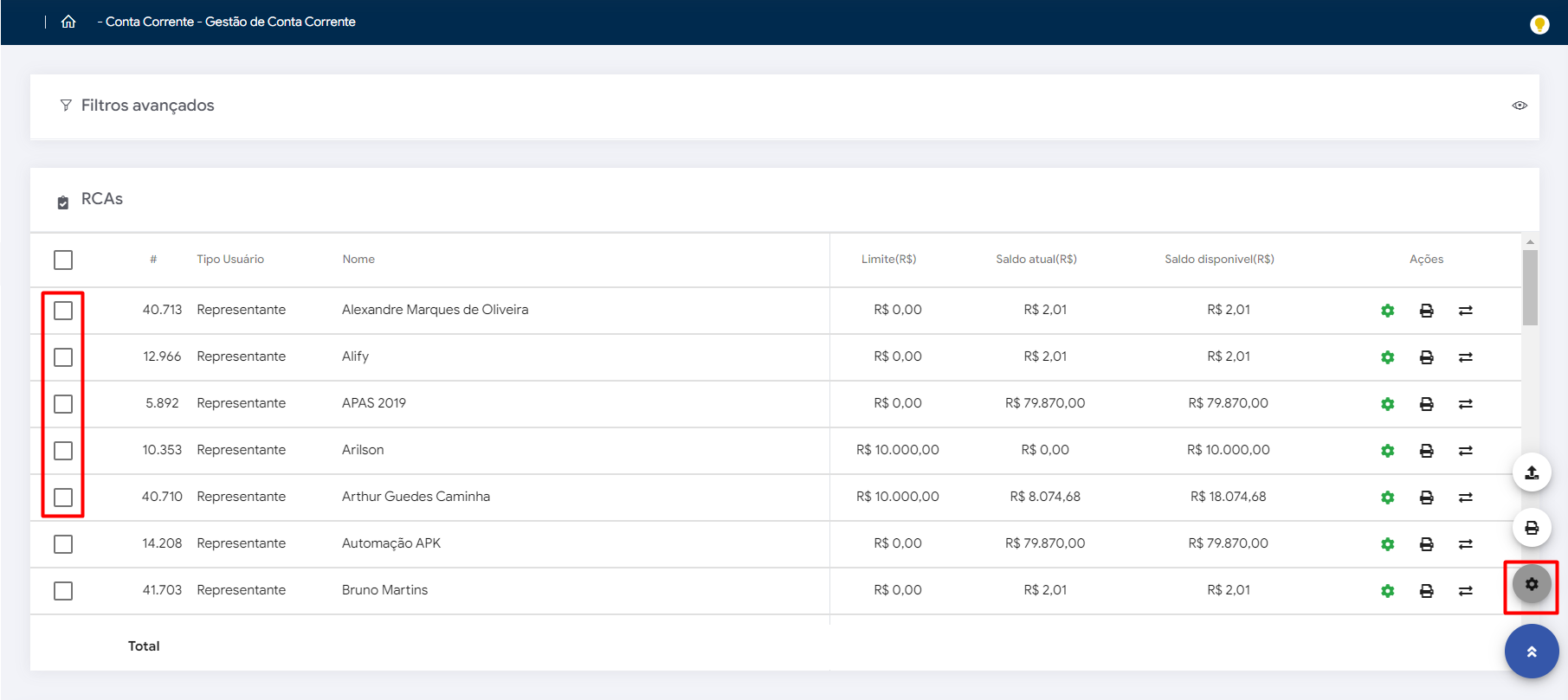This screenshot has width=1568, height=700.
Task: Open green settings gear for Alexandre Marques de Oliveira
Action: pos(1387,311)
